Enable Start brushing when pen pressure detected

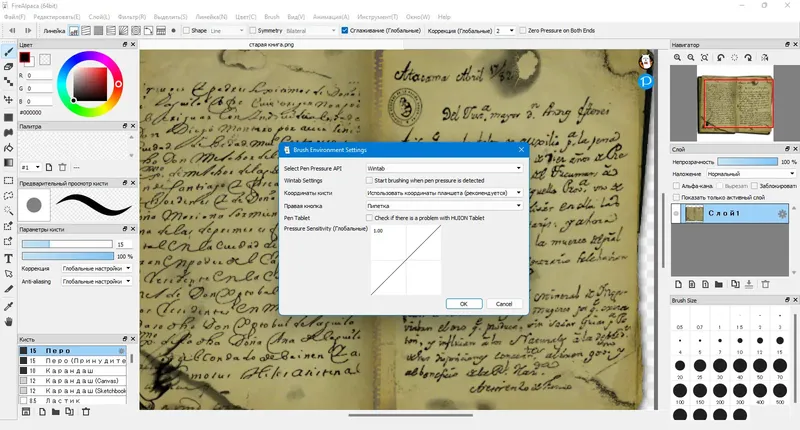click(x=369, y=181)
